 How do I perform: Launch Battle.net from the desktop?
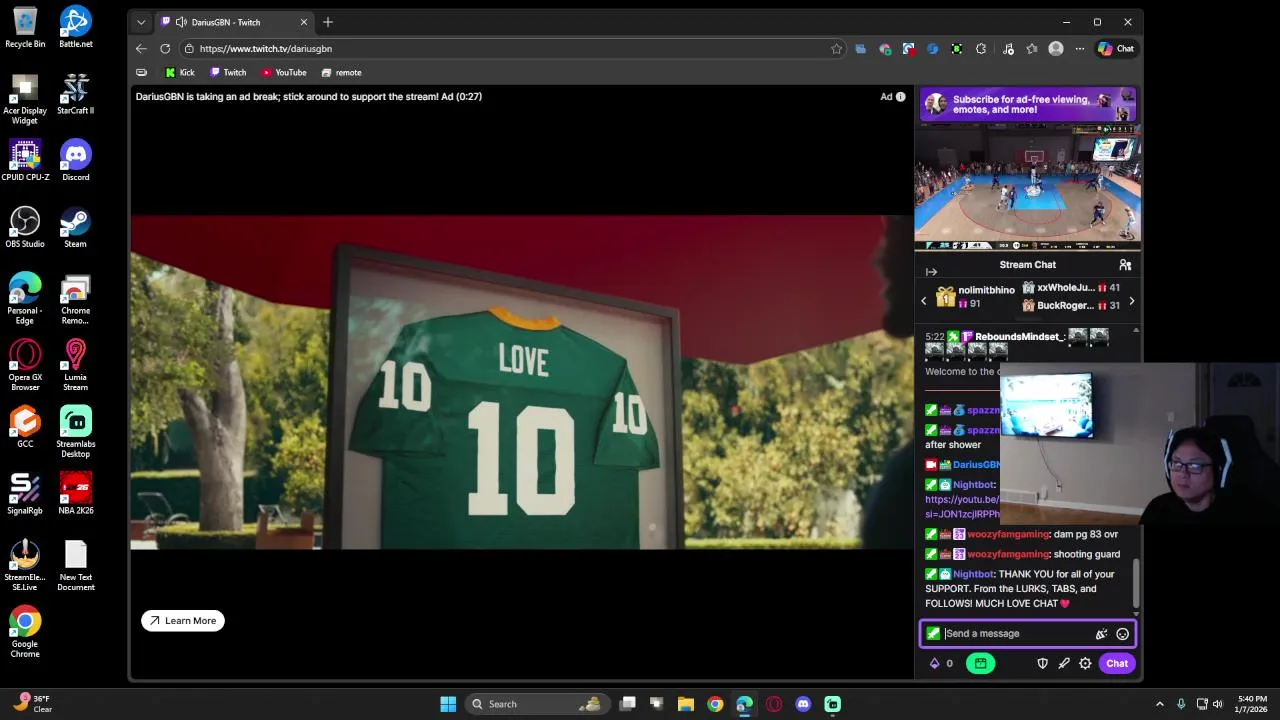(x=75, y=27)
